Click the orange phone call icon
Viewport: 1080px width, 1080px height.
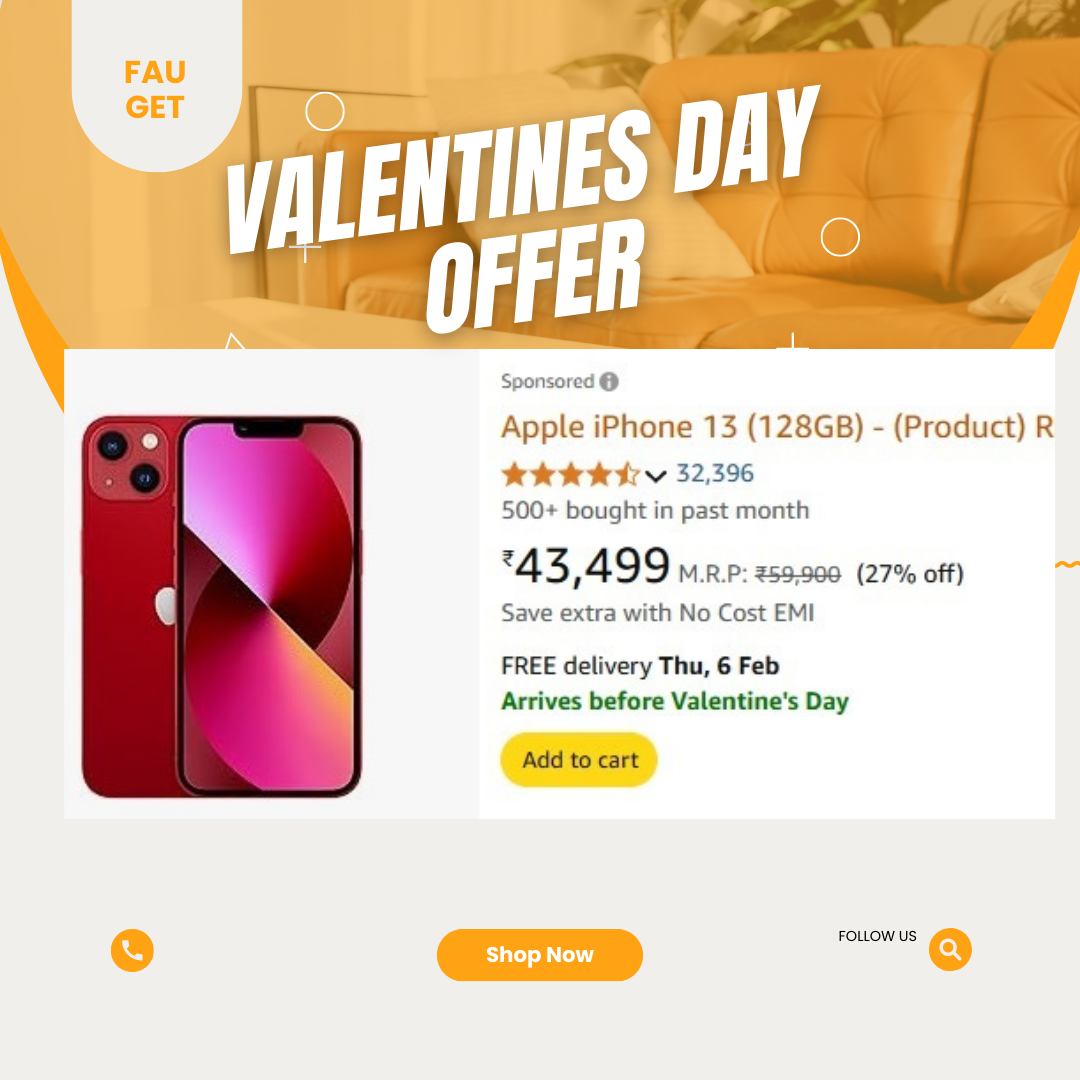[132, 951]
